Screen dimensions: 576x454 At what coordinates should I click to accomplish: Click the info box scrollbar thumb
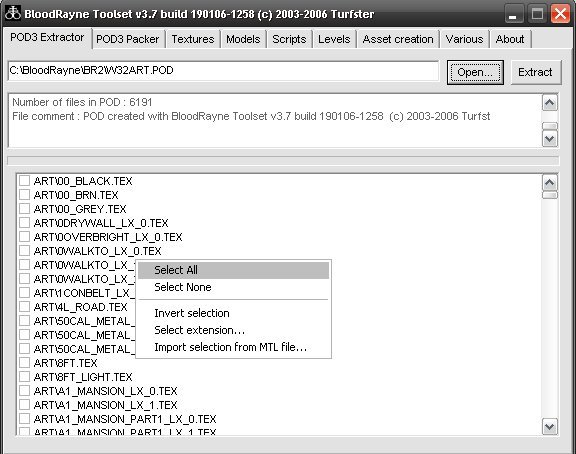tap(550, 126)
